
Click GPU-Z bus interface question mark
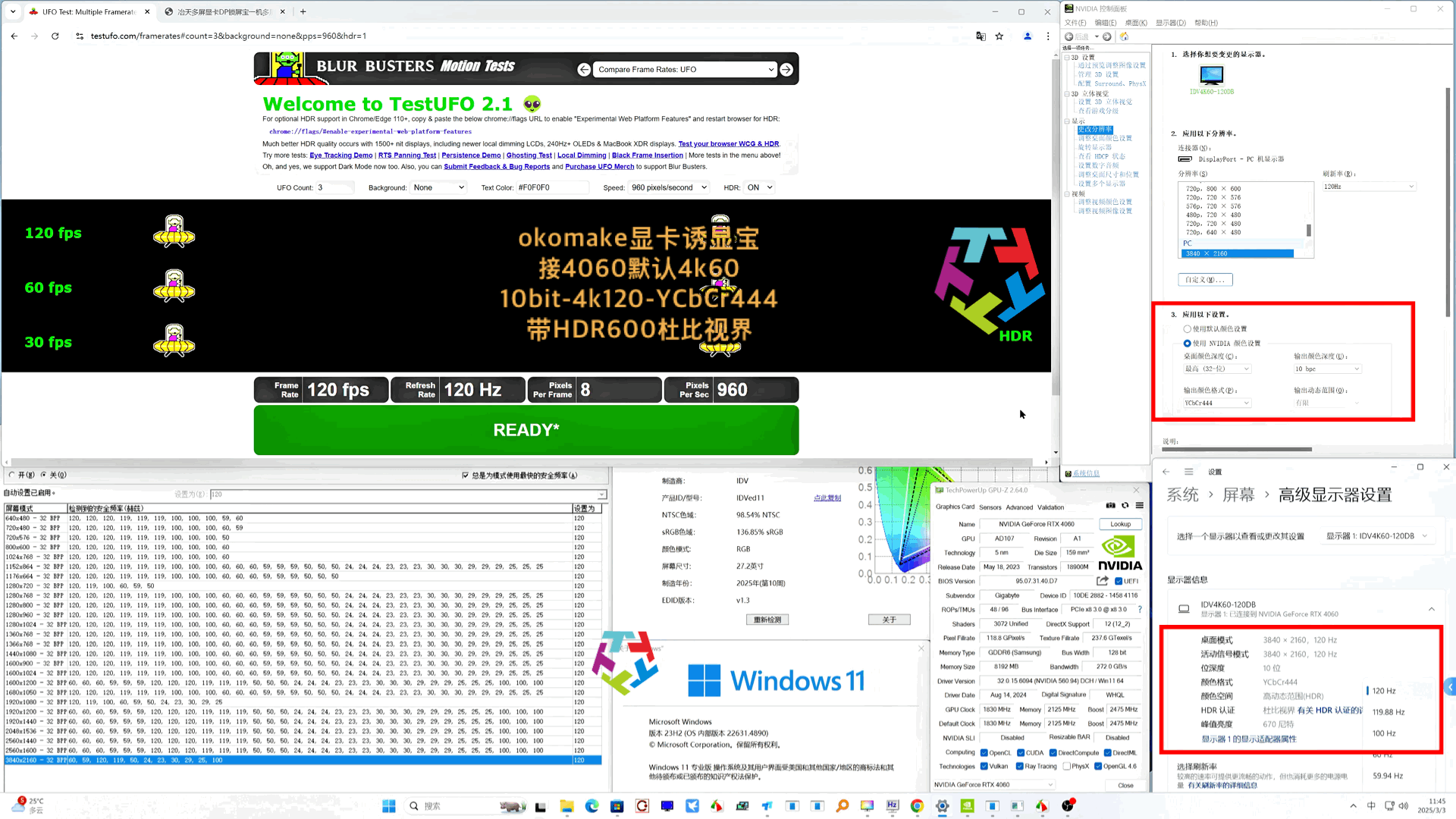[x=1139, y=609]
